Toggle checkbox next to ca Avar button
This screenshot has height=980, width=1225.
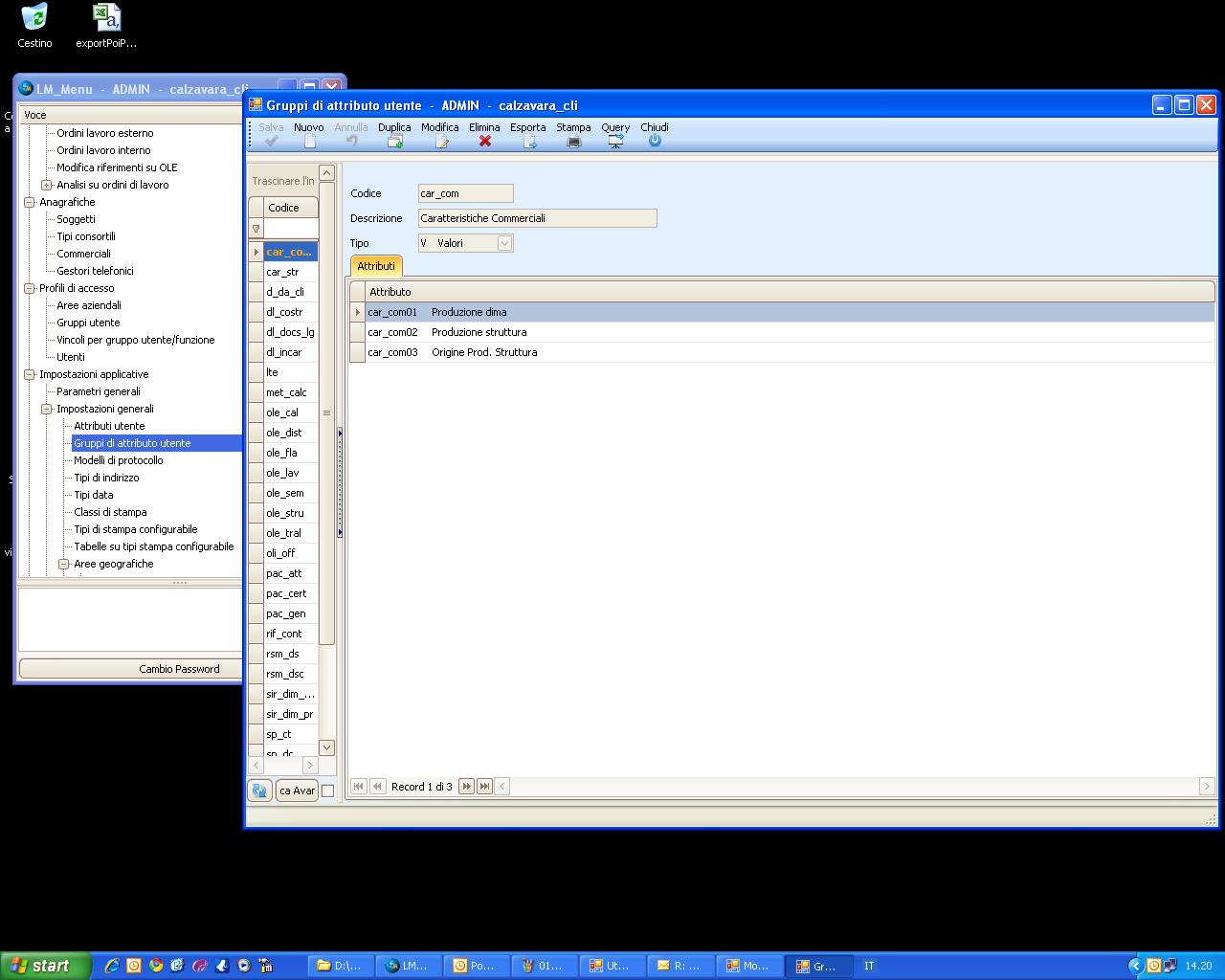(327, 791)
